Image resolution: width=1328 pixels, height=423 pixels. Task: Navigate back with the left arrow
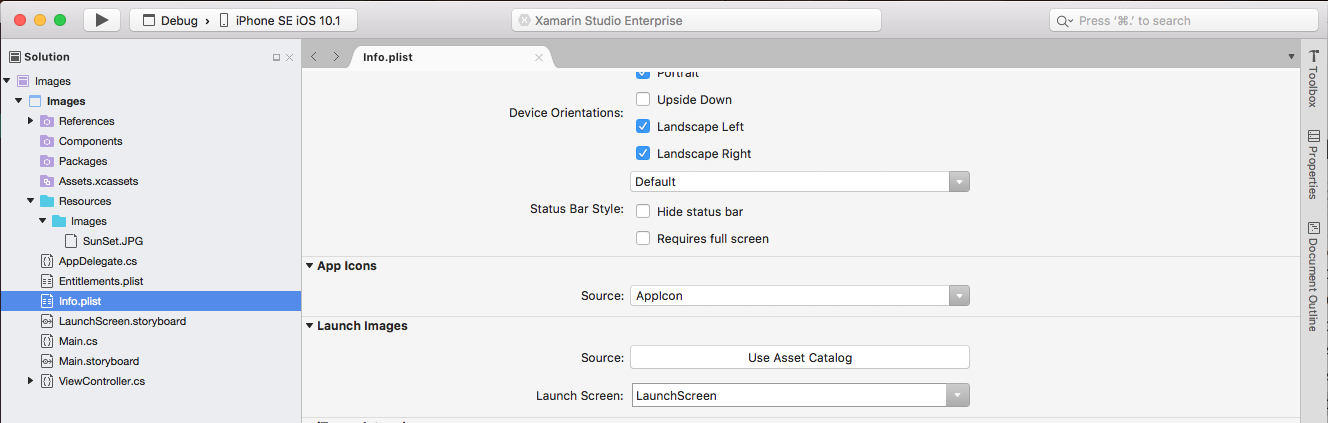coord(314,57)
